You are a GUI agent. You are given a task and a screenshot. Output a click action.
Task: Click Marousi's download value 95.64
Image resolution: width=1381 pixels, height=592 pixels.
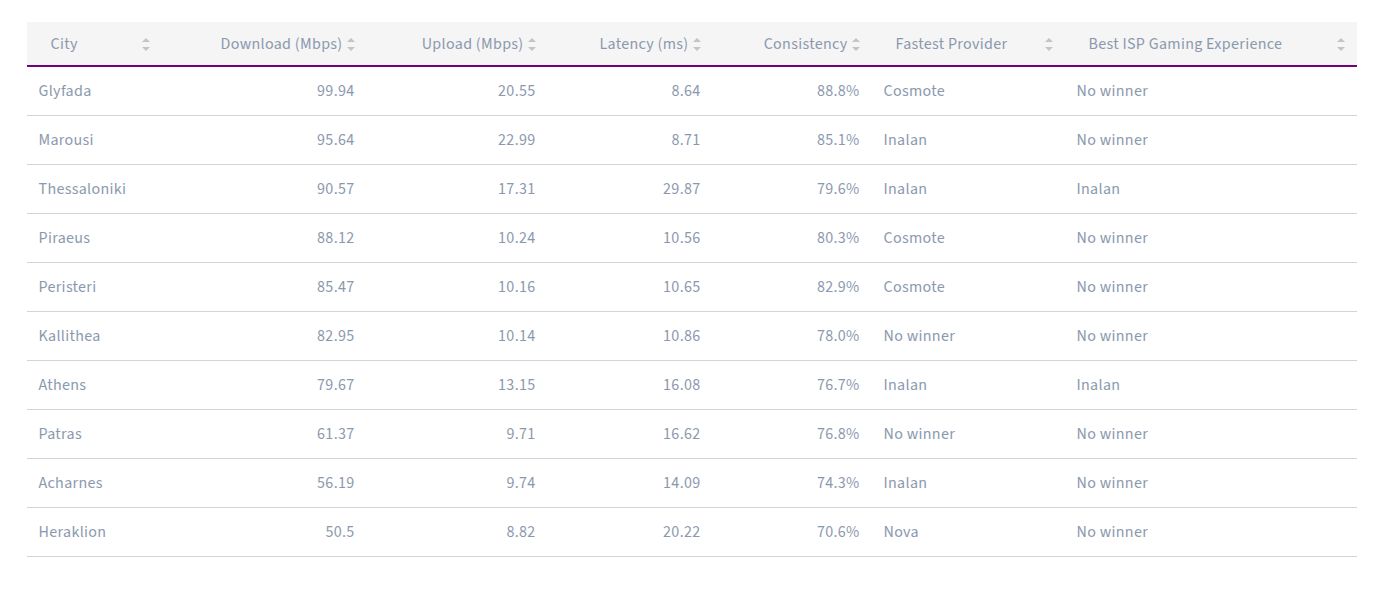[335, 140]
